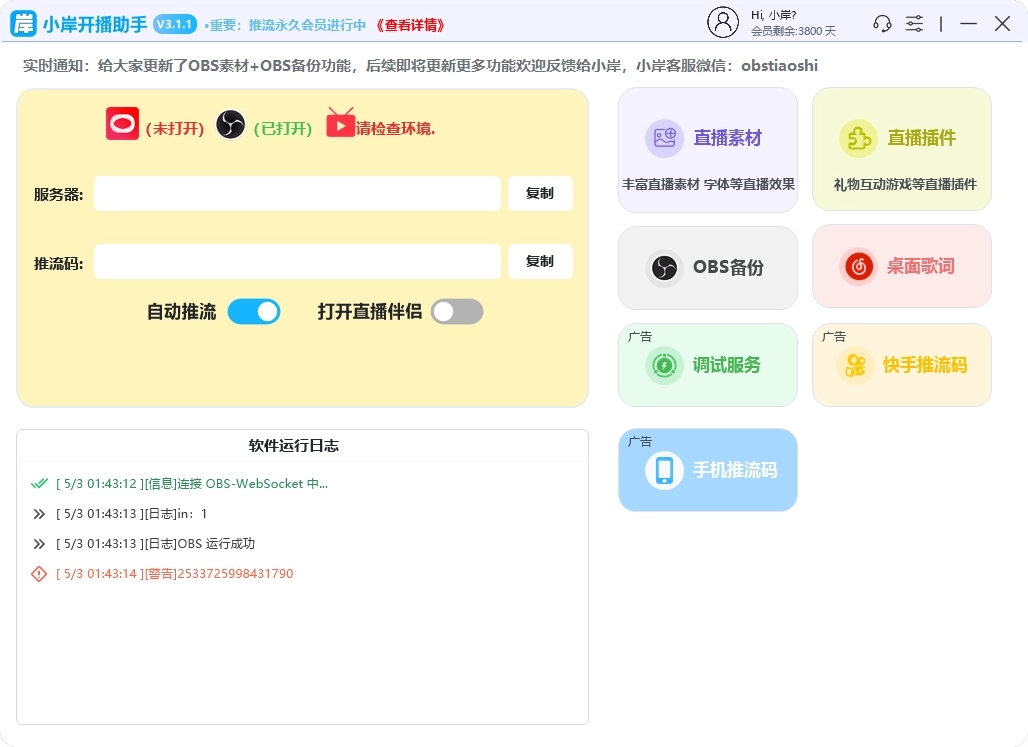The image size is (1028, 747).
Task: Click the 快手推流码 camera icon
Action: 855,365
